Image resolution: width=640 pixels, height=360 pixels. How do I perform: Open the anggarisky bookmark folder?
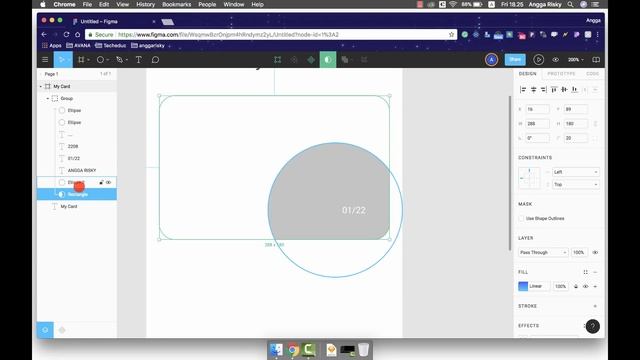148,46
